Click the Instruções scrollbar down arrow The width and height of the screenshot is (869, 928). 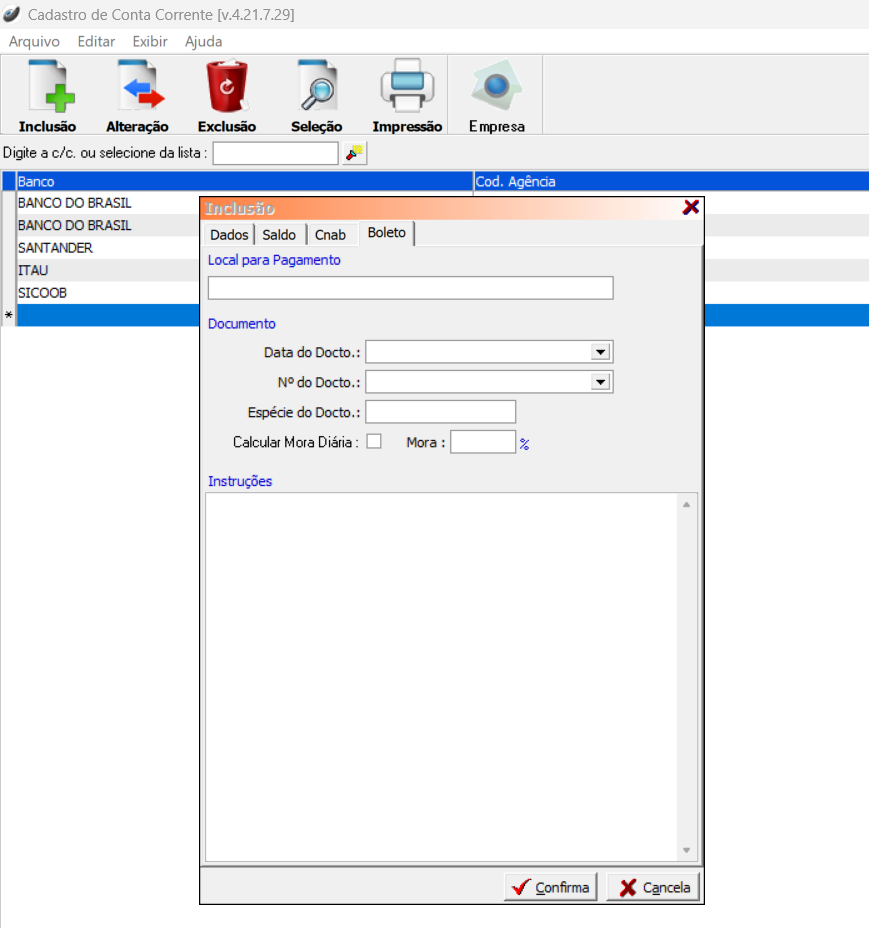(x=687, y=850)
